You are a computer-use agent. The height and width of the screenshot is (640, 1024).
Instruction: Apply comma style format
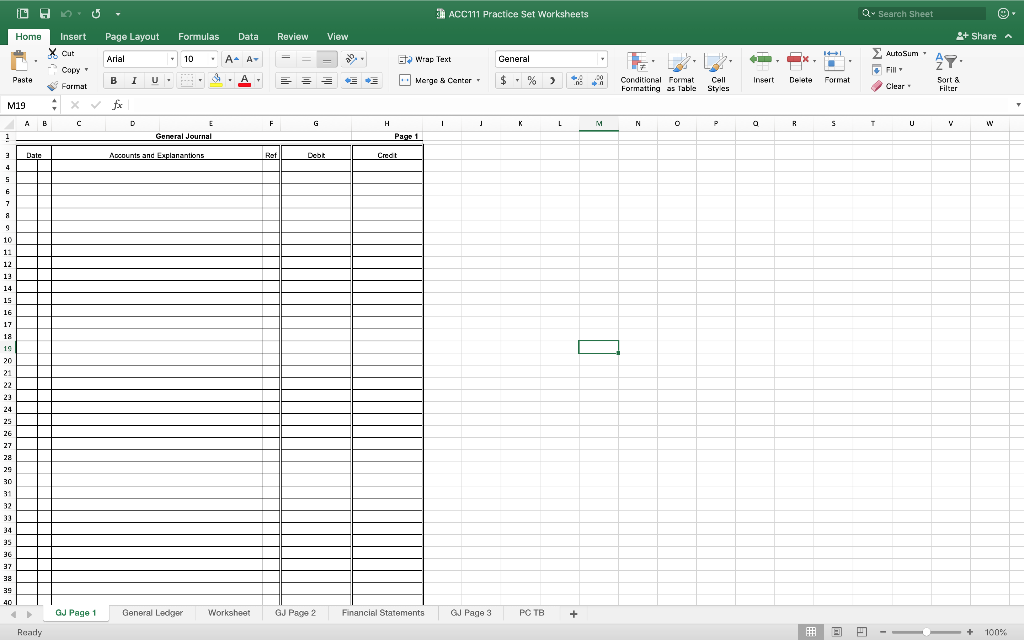(x=552, y=80)
